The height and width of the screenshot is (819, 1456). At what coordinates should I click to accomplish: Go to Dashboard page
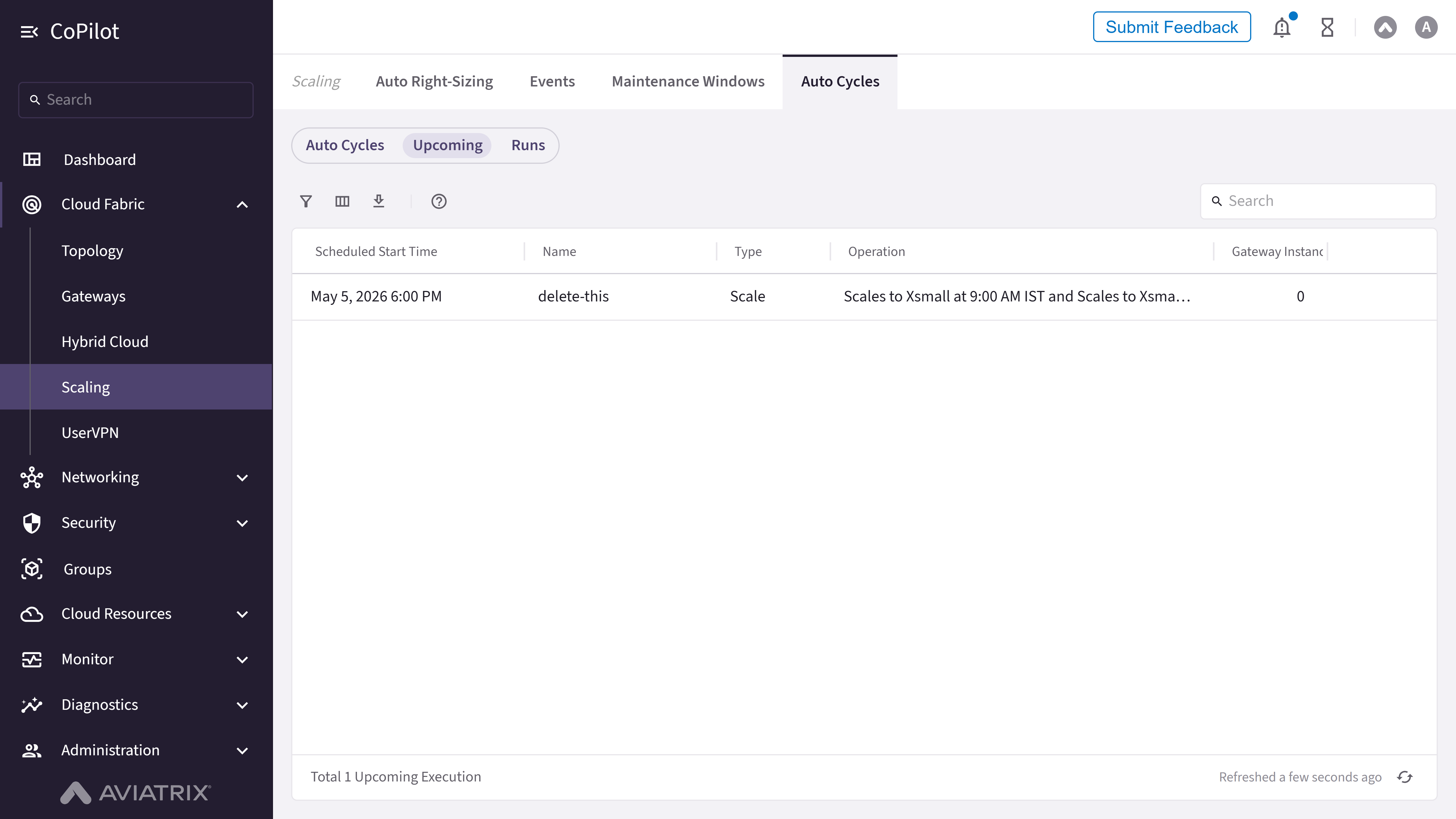[x=100, y=160]
